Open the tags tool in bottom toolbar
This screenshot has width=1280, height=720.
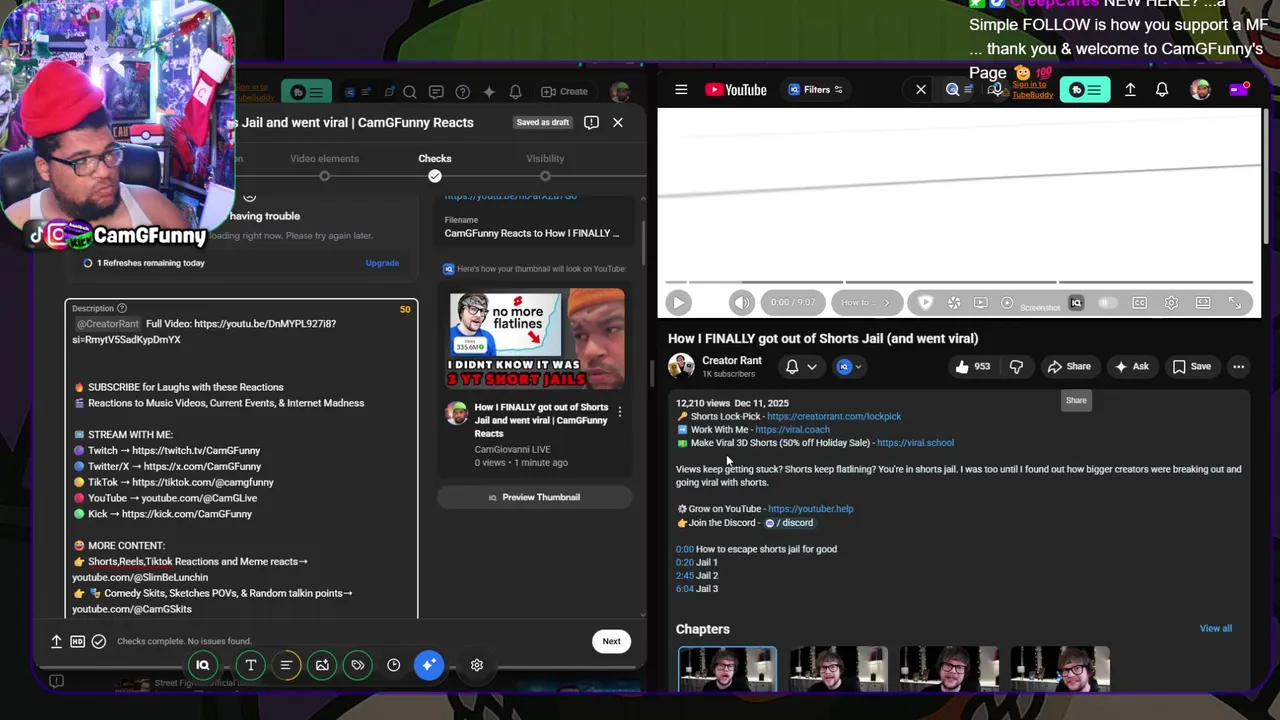(x=358, y=665)
